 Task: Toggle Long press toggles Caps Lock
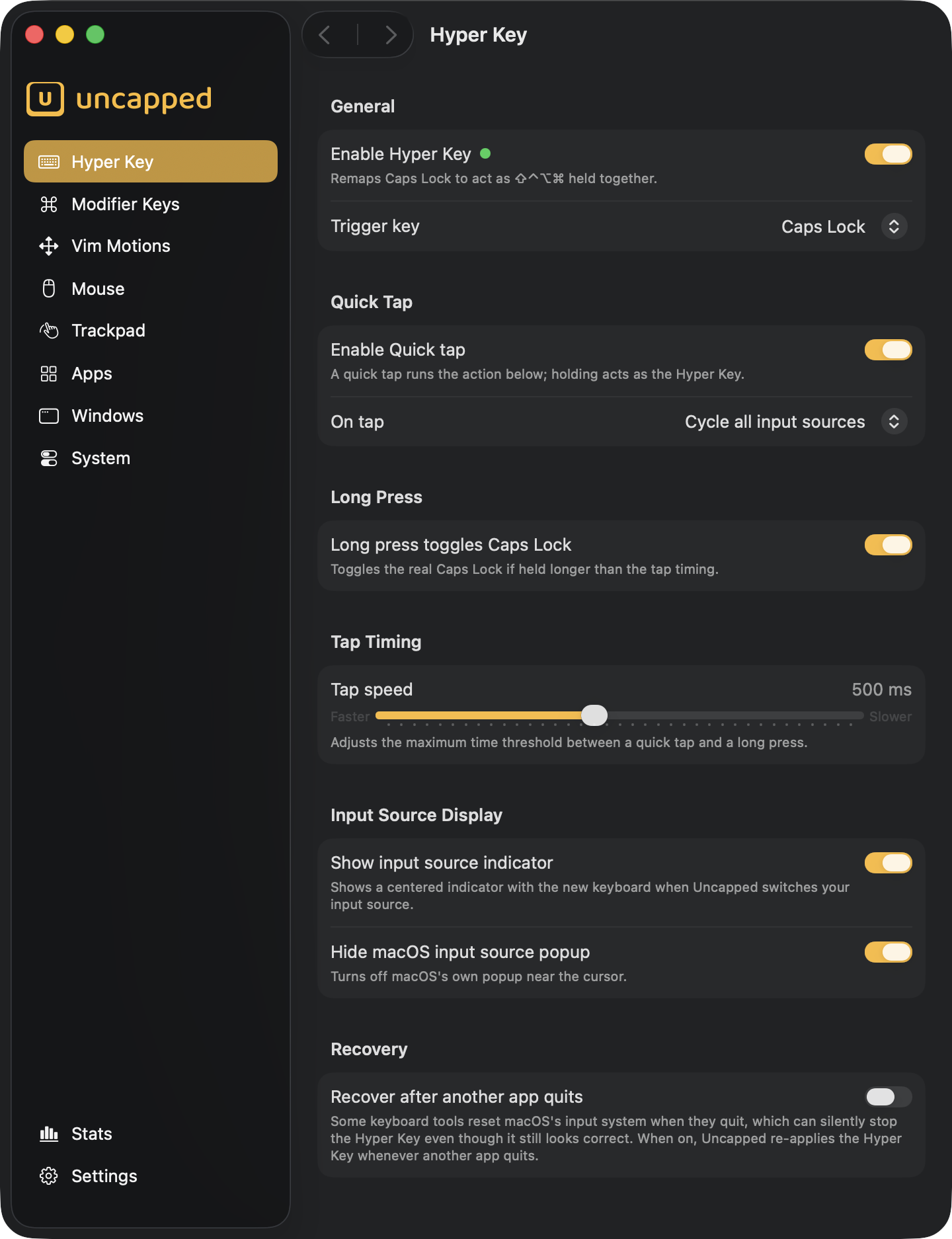click(889, 545)
